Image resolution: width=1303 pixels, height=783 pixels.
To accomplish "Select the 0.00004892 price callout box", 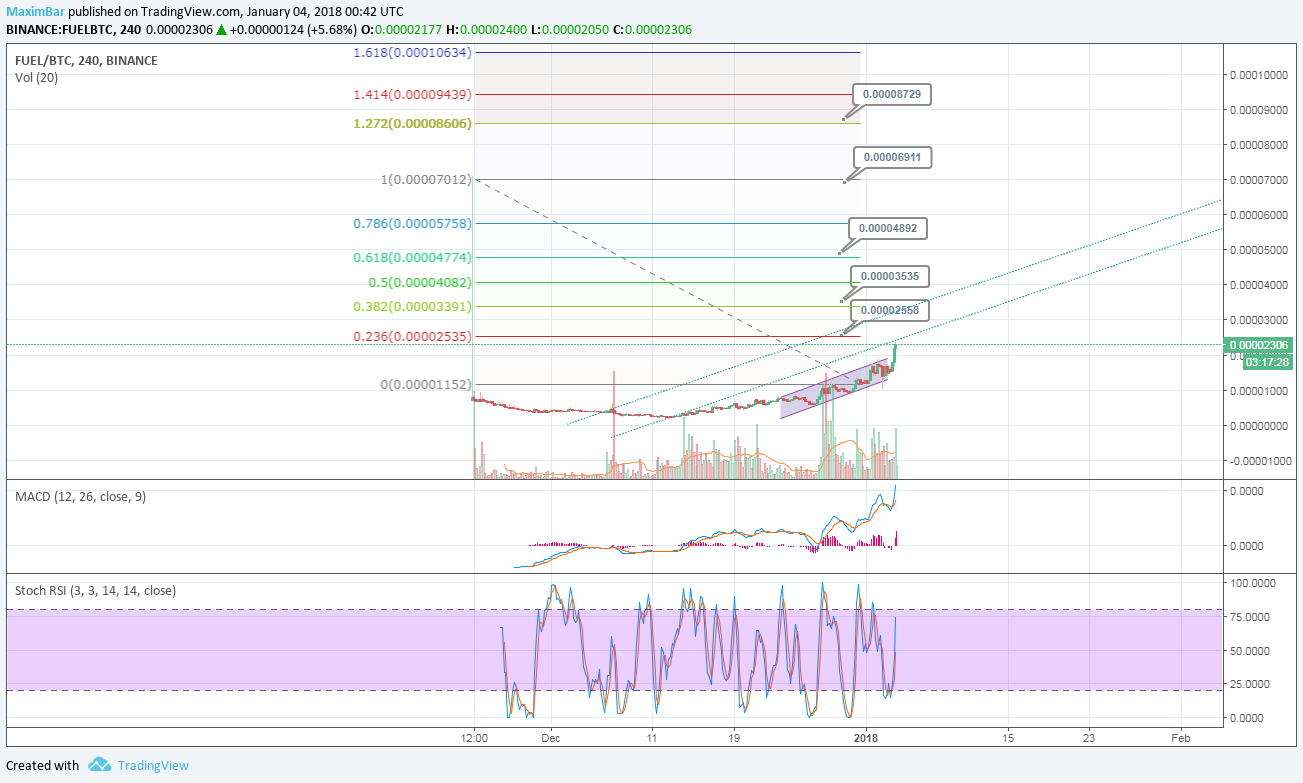I will [888, 228].
